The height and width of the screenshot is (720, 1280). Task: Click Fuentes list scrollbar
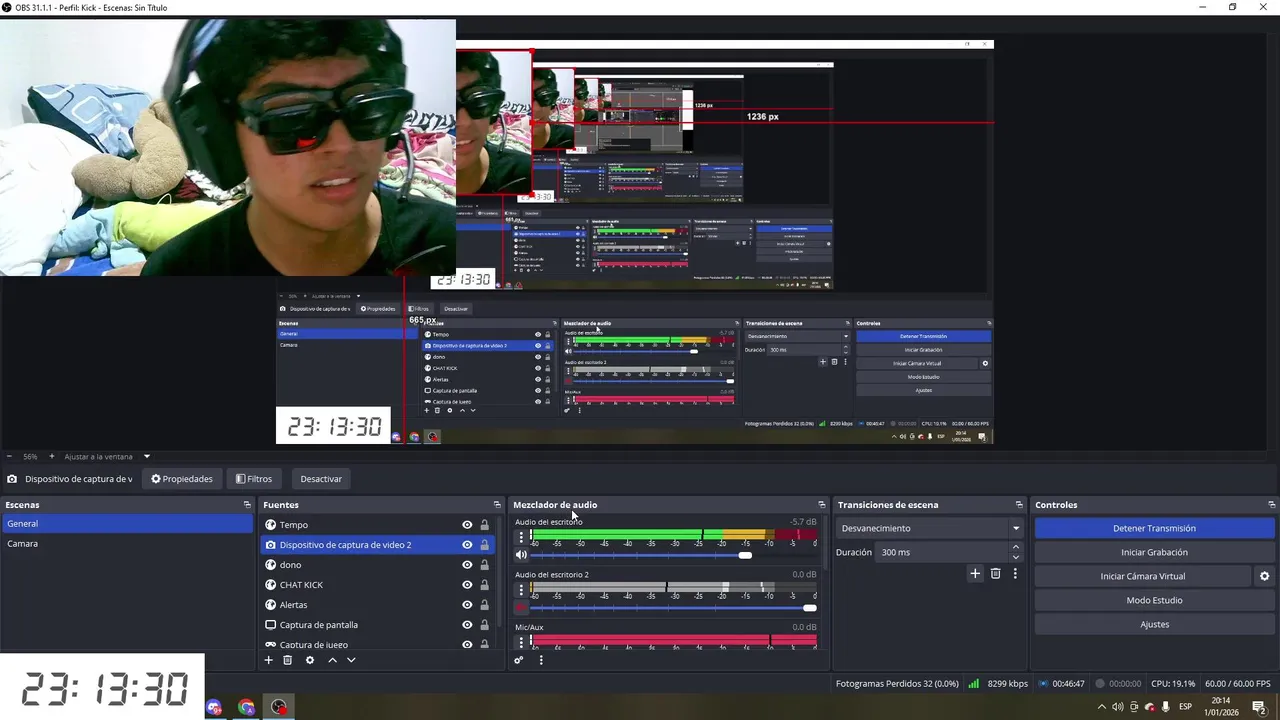click(x=499, y=572)
